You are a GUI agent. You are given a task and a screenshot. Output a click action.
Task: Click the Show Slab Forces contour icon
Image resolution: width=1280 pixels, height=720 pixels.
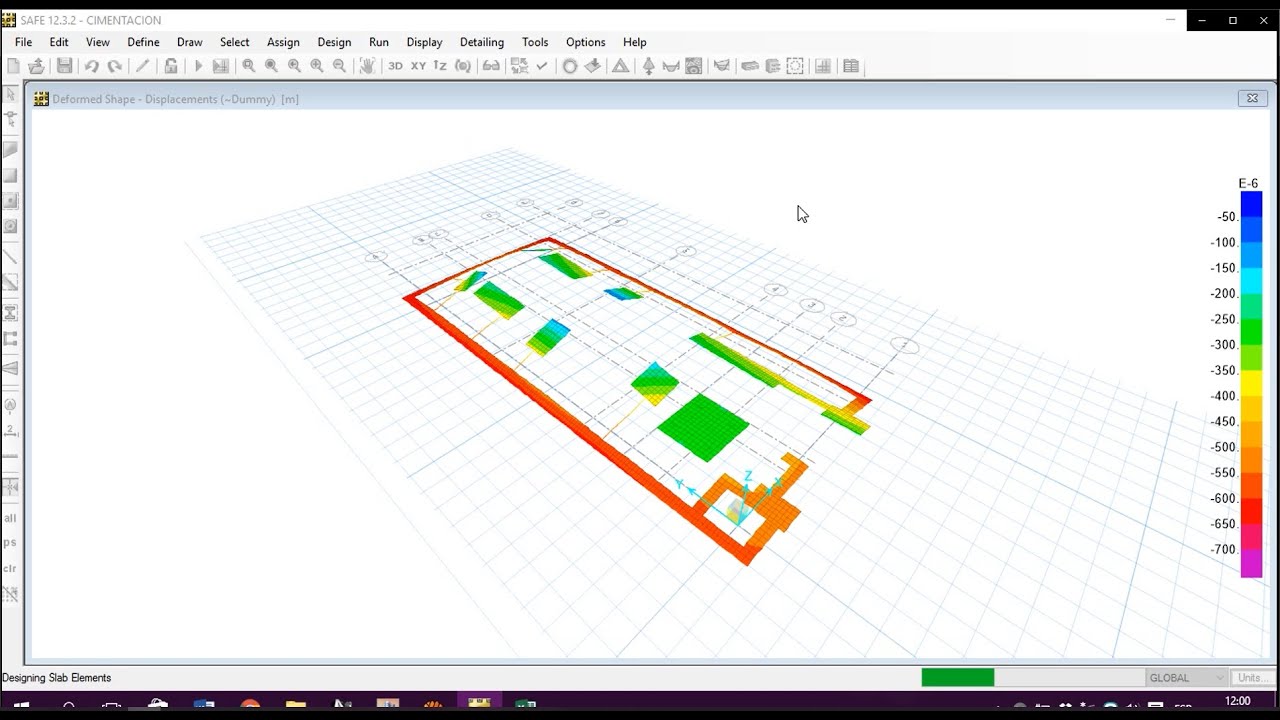click(x=694, y=66)
